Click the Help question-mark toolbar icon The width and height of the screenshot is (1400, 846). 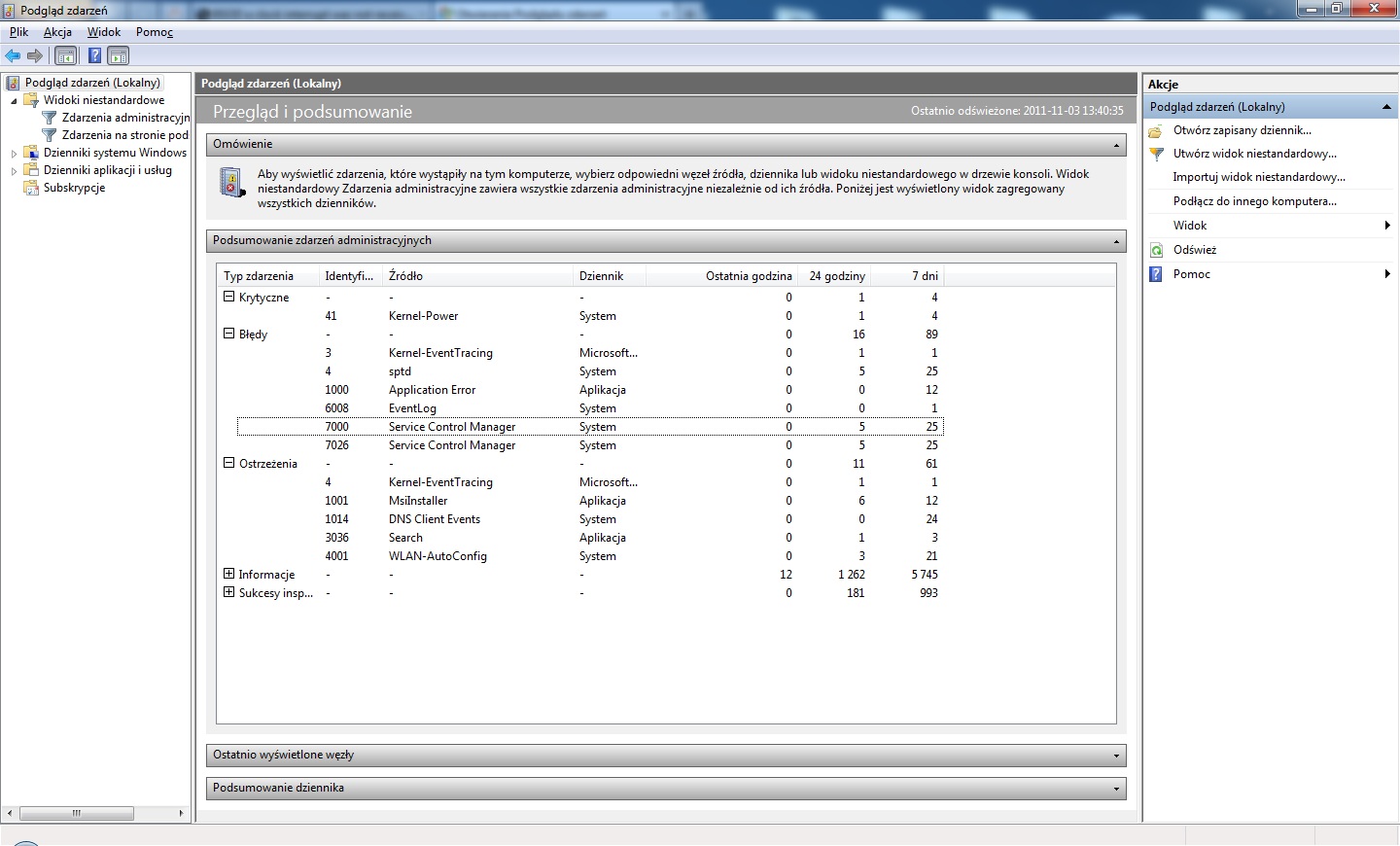93,55
